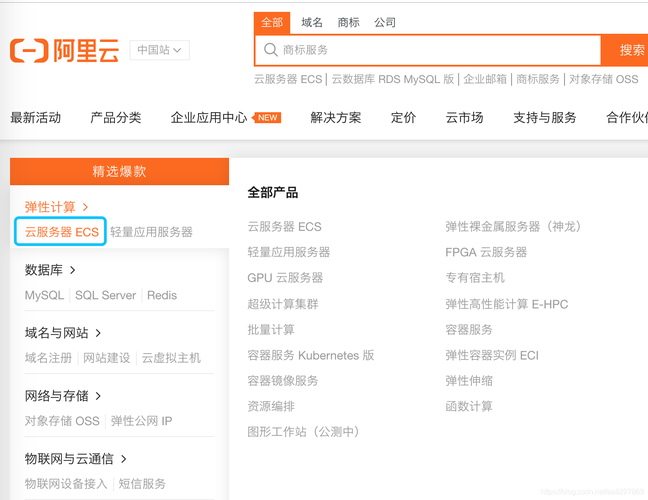Open the 中国站 region dropdown
This screenshot has width=648, height=500.
pyautogui.click(x=160, y=50)
